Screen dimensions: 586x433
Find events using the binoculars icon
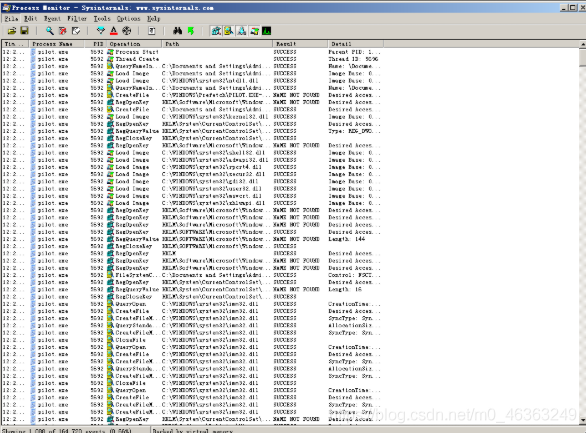[178, 31]
